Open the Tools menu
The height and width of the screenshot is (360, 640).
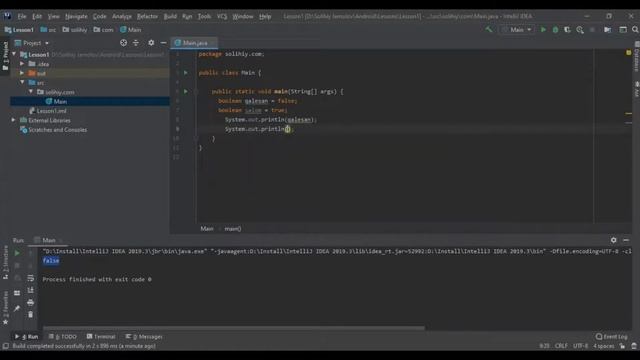(204, 16)
